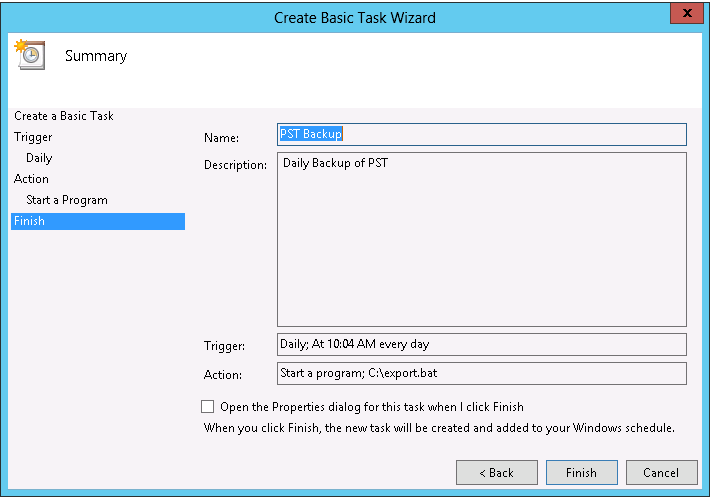
Task: Click the Name field containing PST Backup
Action: [x=482, y=134]
